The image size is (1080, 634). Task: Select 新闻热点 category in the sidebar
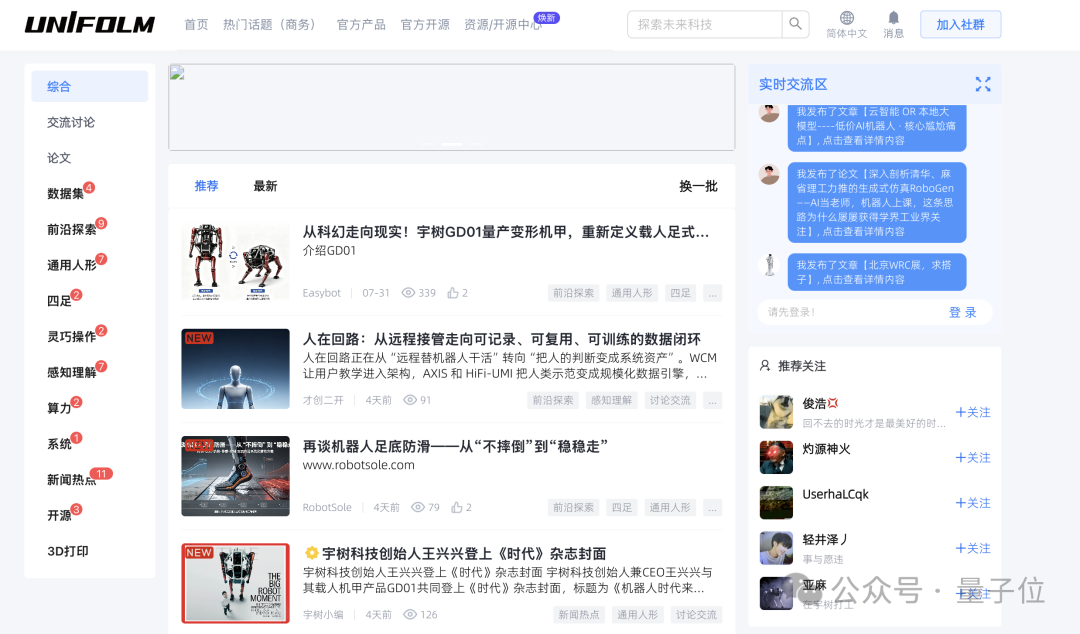tap(72, 480)
